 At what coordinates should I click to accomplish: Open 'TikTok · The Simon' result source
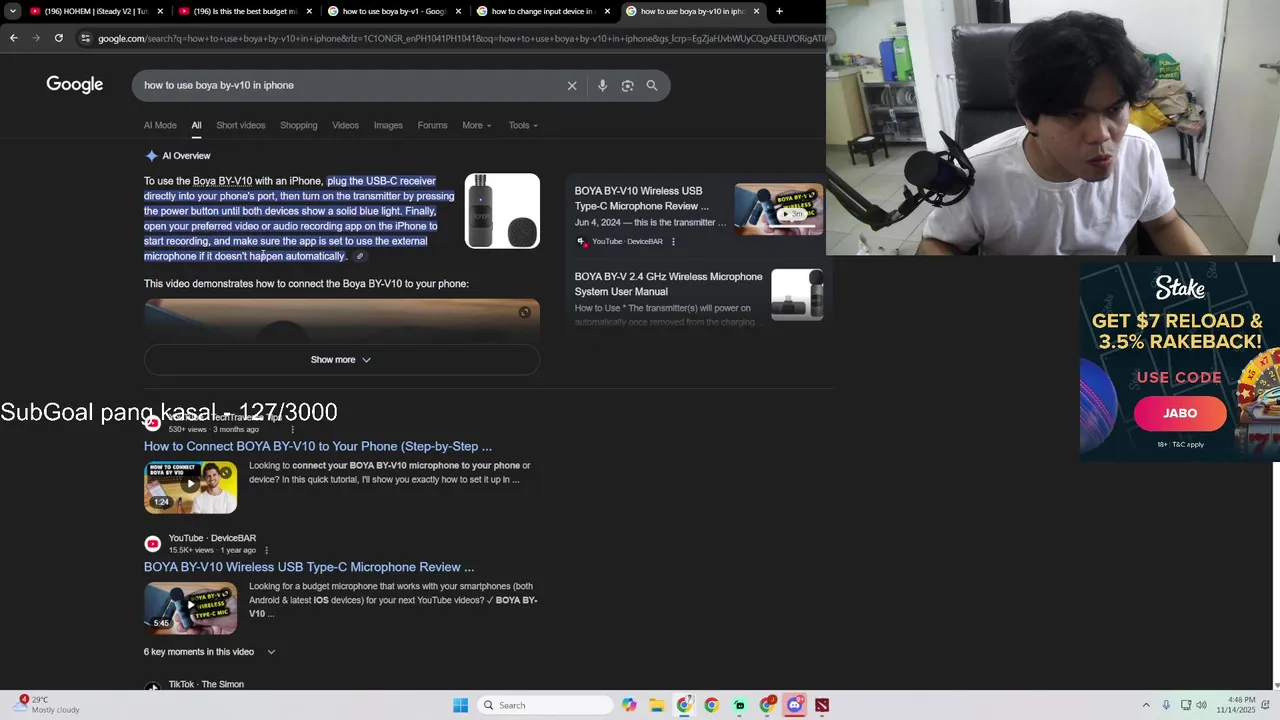206,684
